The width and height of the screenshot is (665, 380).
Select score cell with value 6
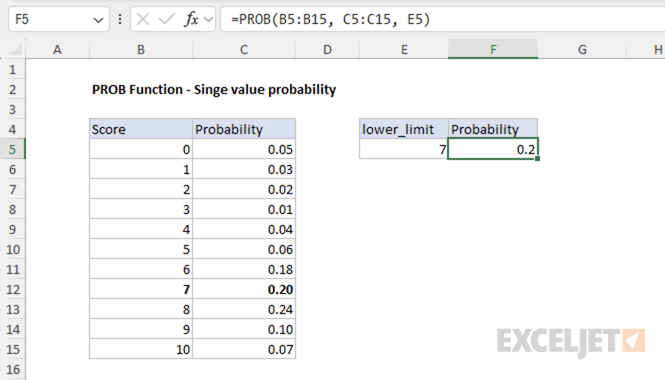141,269
